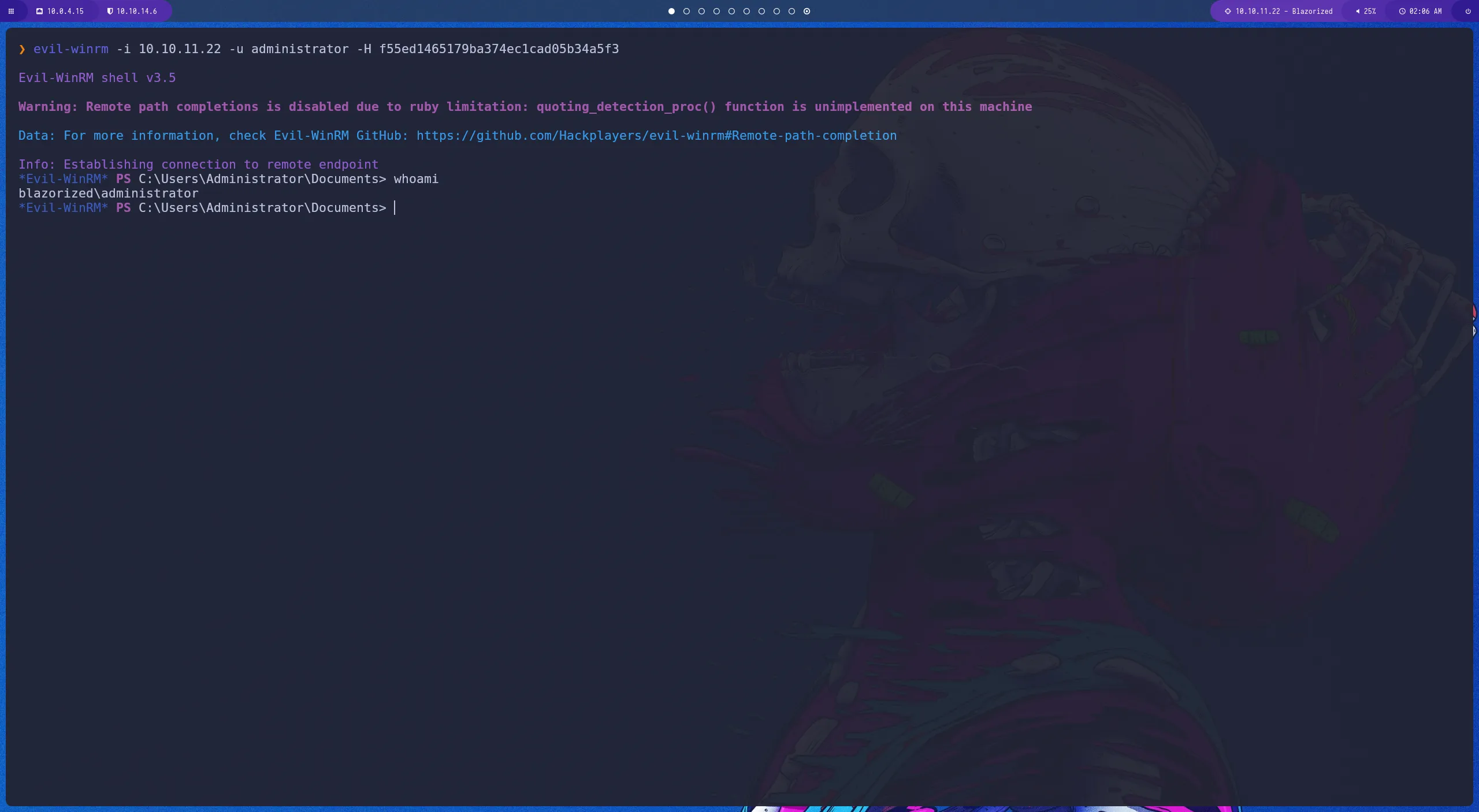Click the ethernet icon beside 10.0.4.15
The width and height of the screenshot is (1479, 812).
[39, 11]
